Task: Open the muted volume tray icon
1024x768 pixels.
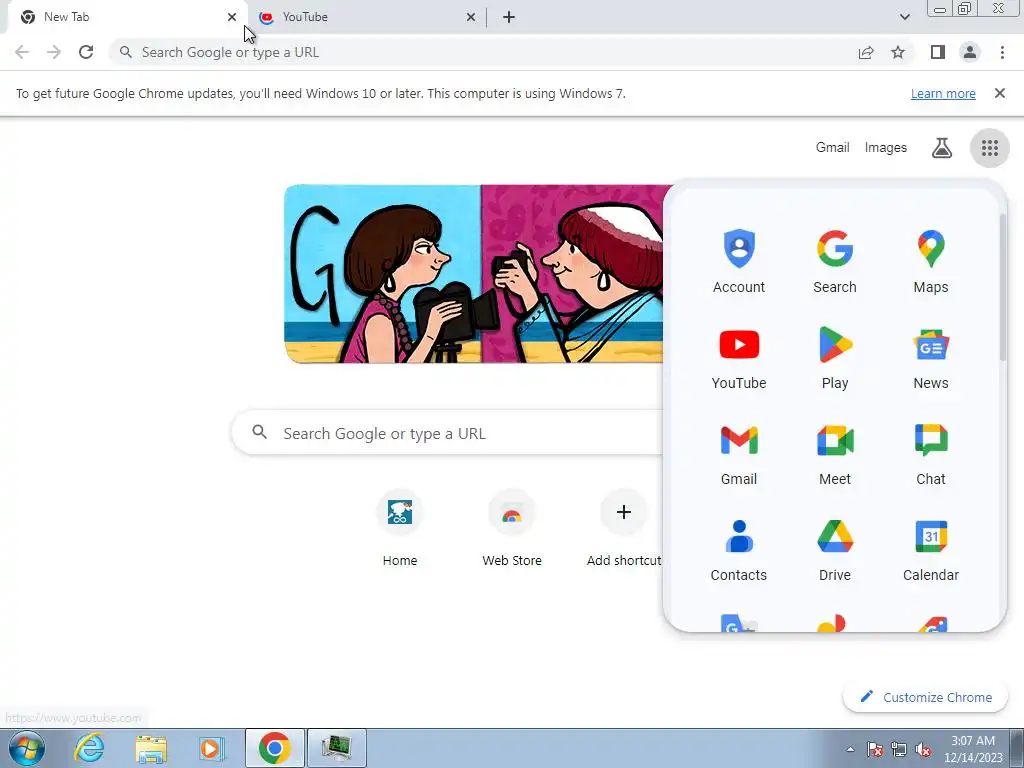Action: pos(923,750)
